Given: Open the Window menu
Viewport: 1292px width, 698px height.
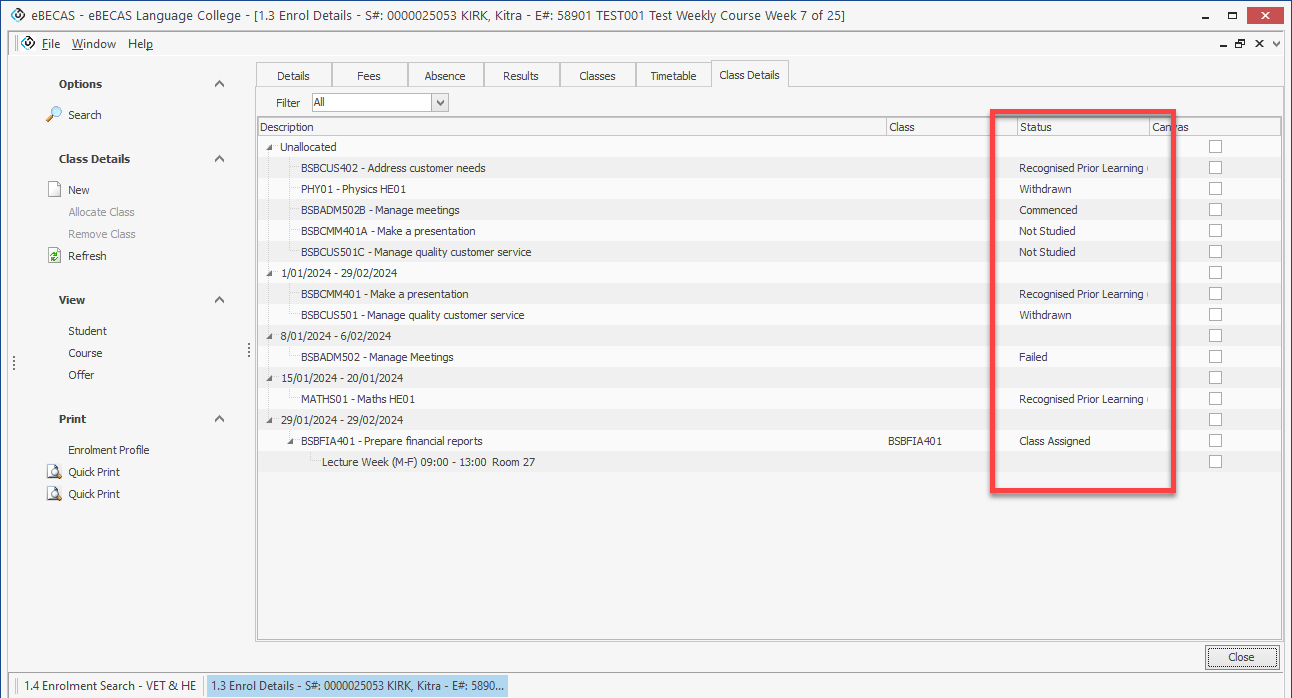Looking at the screenshot, I should pos(93,44).
